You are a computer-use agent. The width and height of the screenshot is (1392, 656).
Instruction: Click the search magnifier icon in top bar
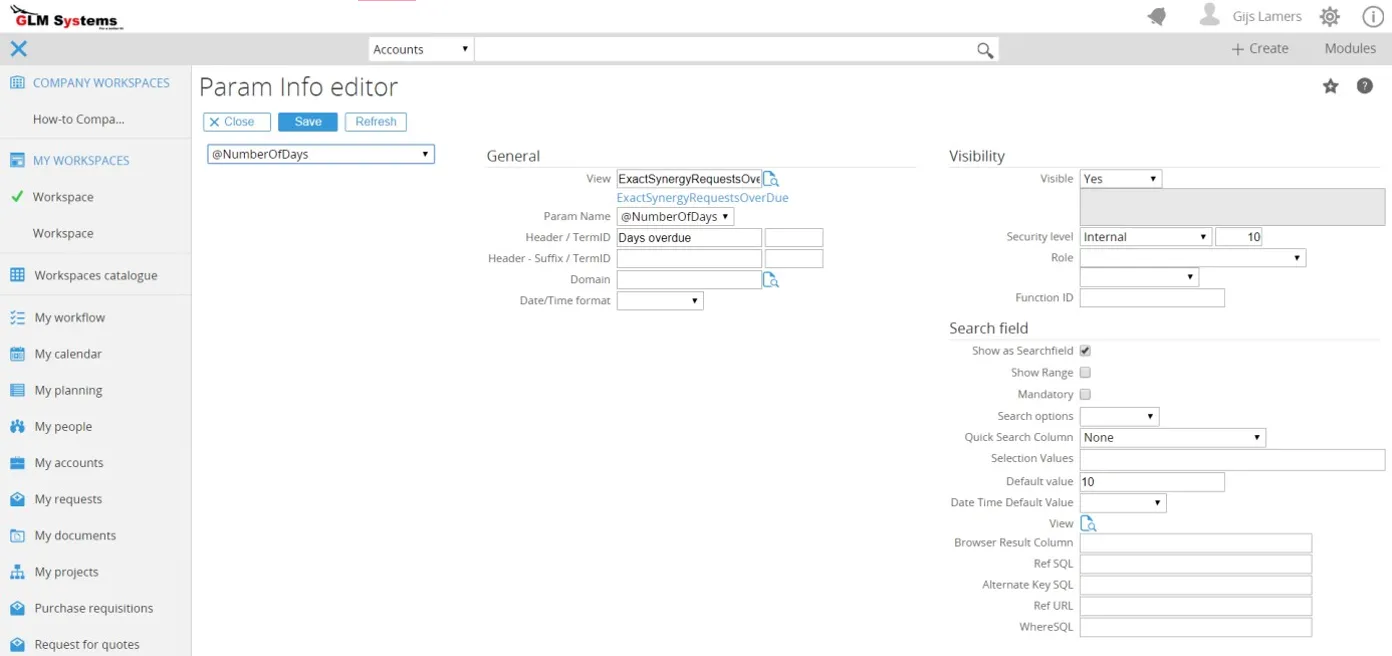pyautogui.click(x=985, y=50)
